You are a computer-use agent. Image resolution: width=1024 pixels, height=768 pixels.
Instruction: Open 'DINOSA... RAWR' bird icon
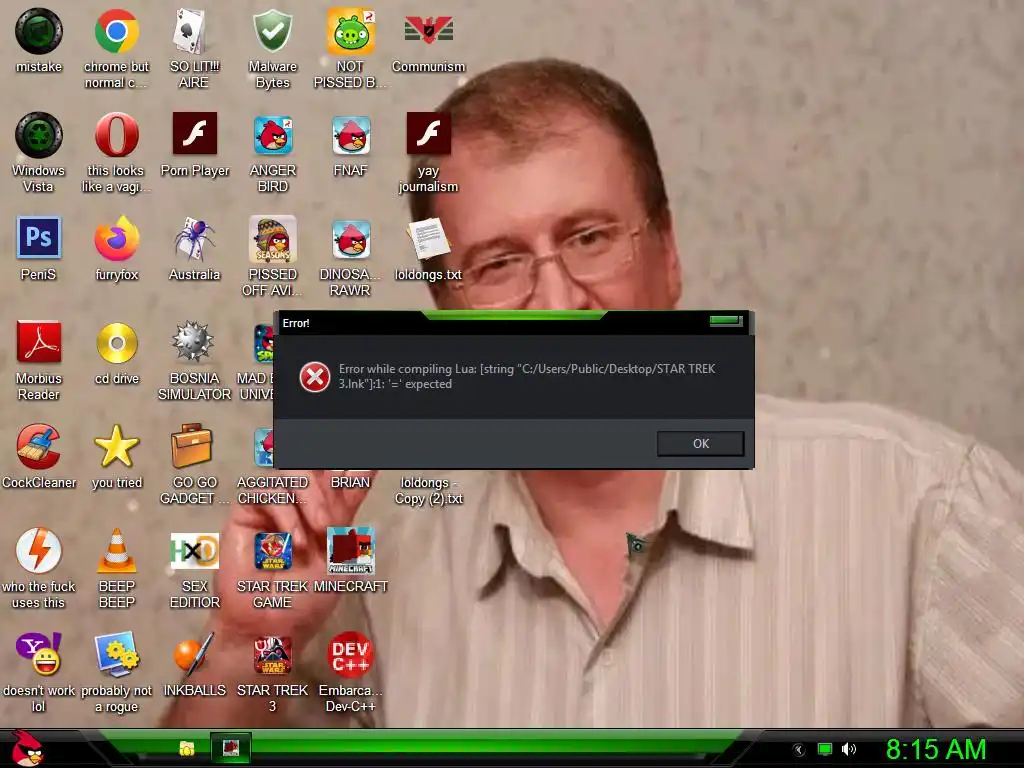(x=351, y=239)
